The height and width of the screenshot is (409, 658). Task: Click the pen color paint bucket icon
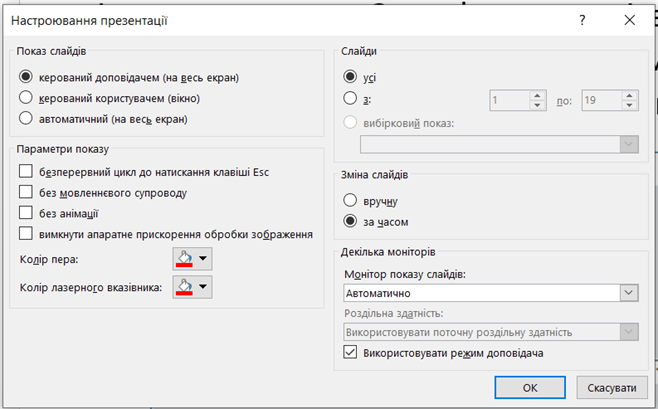pyautogui.click(x=183, y=259)
